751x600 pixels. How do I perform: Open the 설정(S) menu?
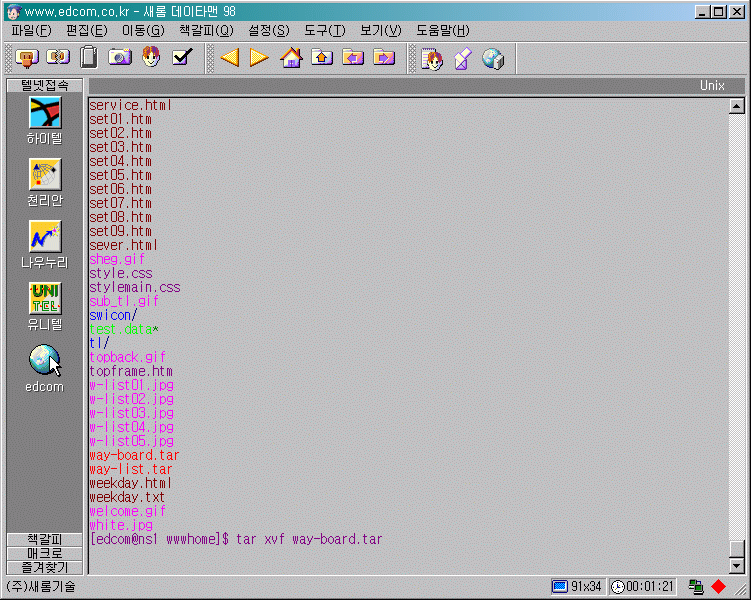[x=269, y=31]
